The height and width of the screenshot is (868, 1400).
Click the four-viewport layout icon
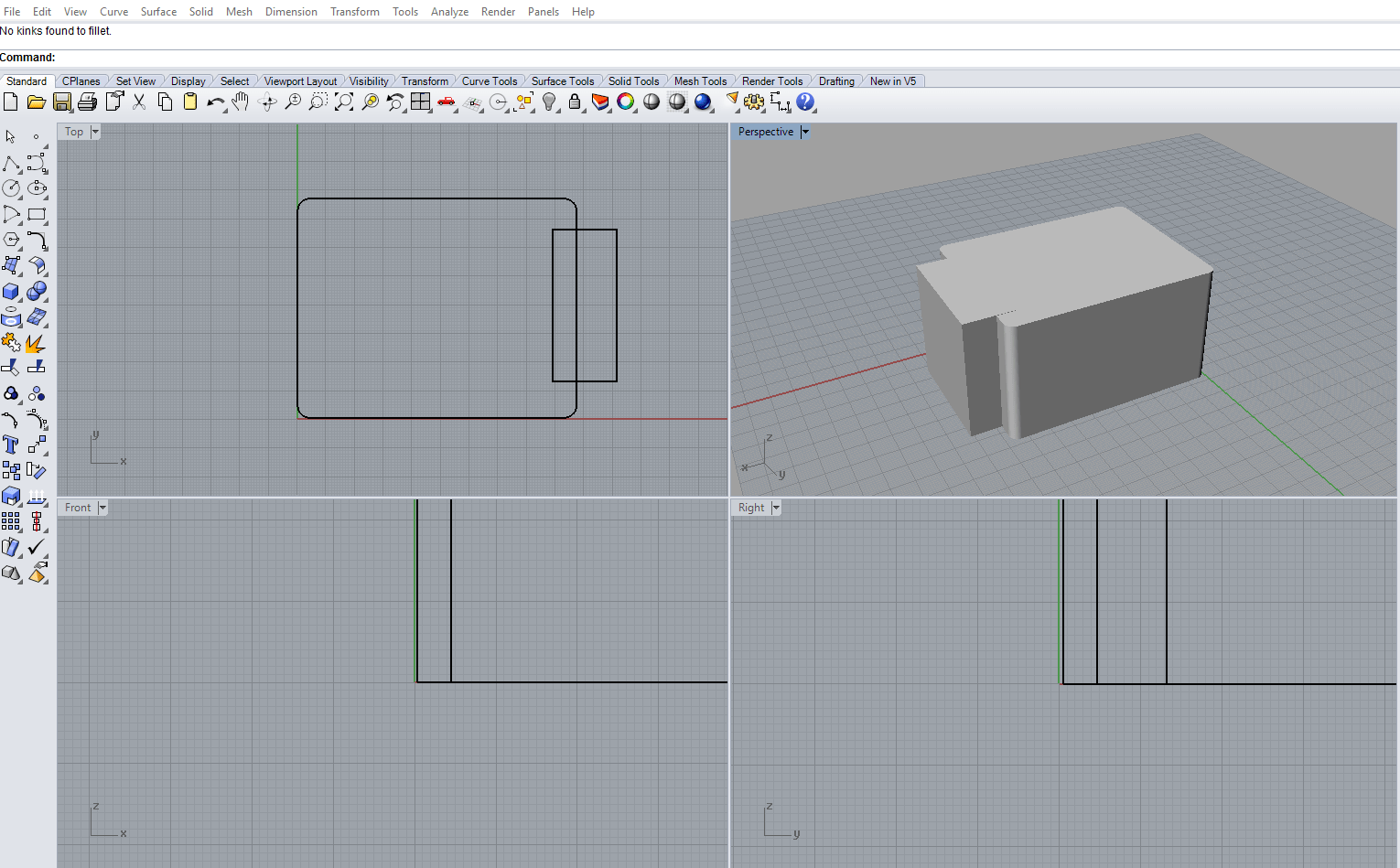click(421, 102)
